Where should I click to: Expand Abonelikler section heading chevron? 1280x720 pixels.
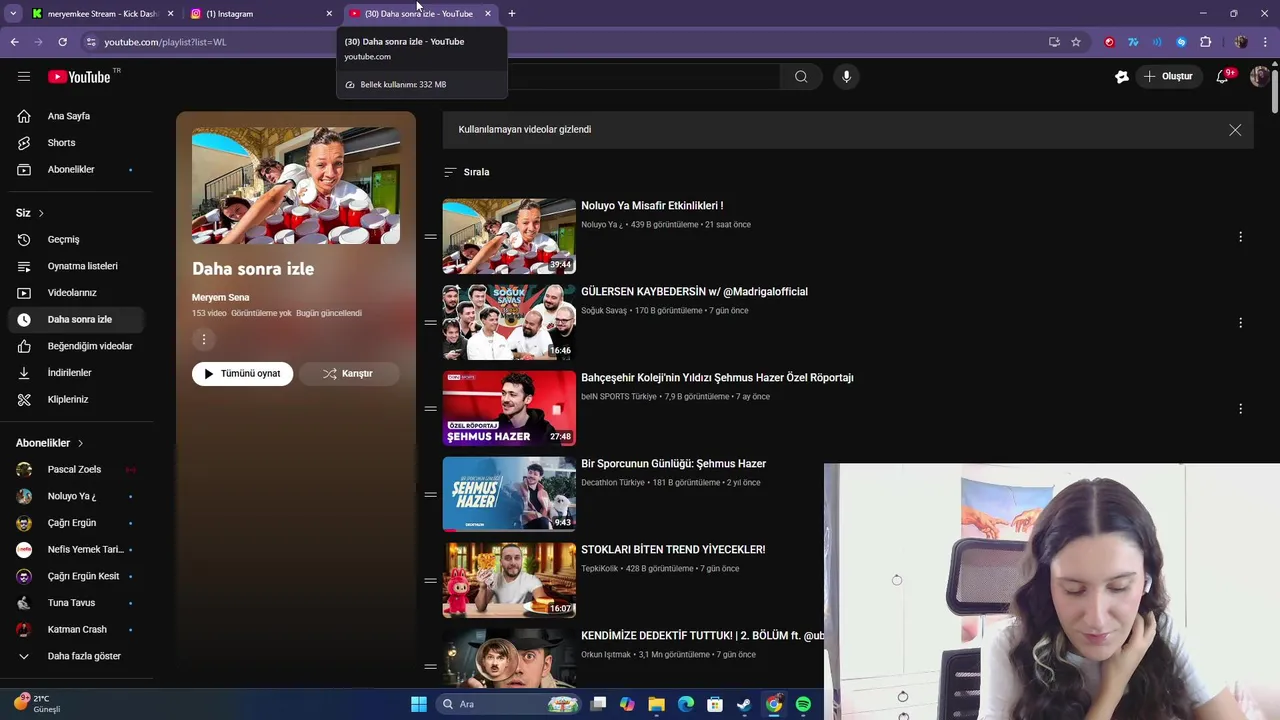[x=80, y=443]
